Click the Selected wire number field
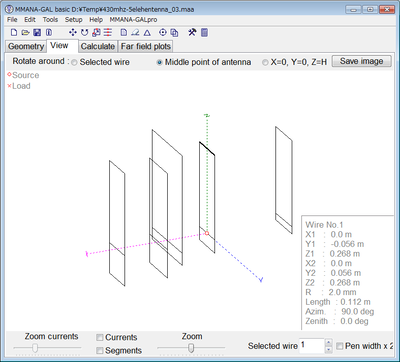 [312, 346]
